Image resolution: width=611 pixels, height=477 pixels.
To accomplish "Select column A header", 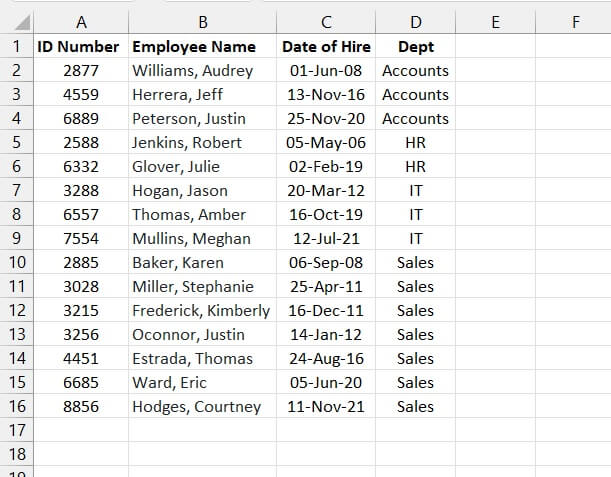I will 81,22.
